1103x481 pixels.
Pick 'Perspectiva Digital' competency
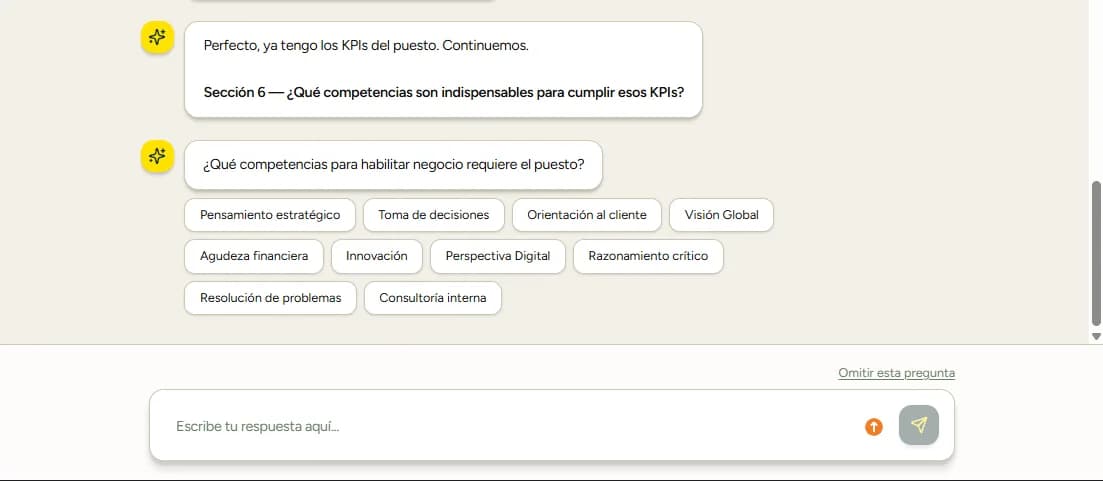pyautogui.click(x=498, y=257)
